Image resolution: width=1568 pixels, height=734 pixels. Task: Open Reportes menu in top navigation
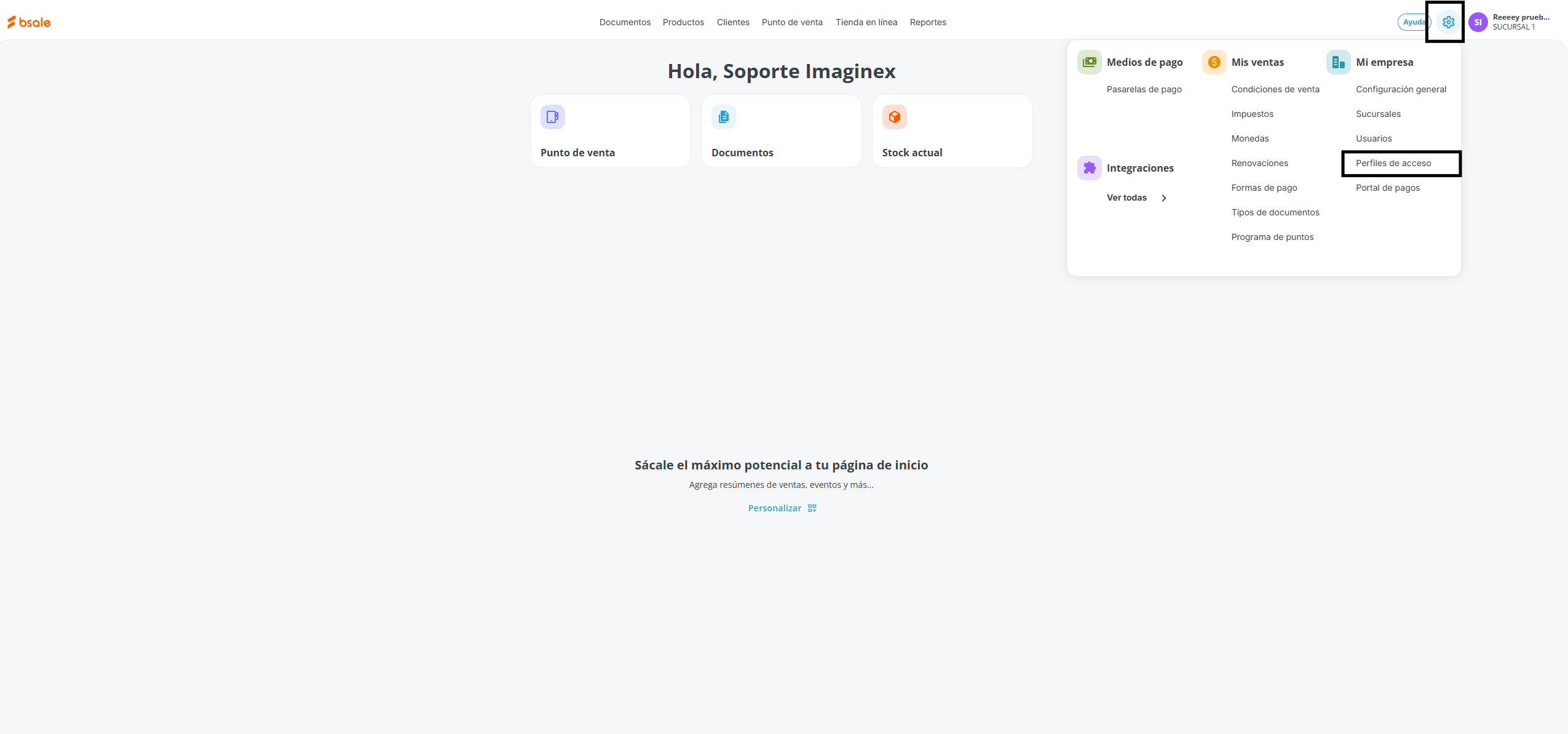pyautogui.click(x=928, y=22)
